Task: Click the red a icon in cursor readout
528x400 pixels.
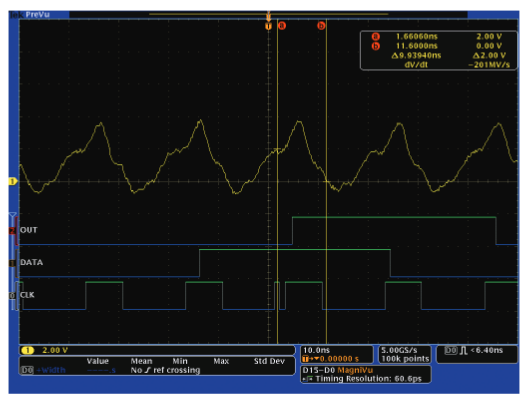Action: click(375, 36)
